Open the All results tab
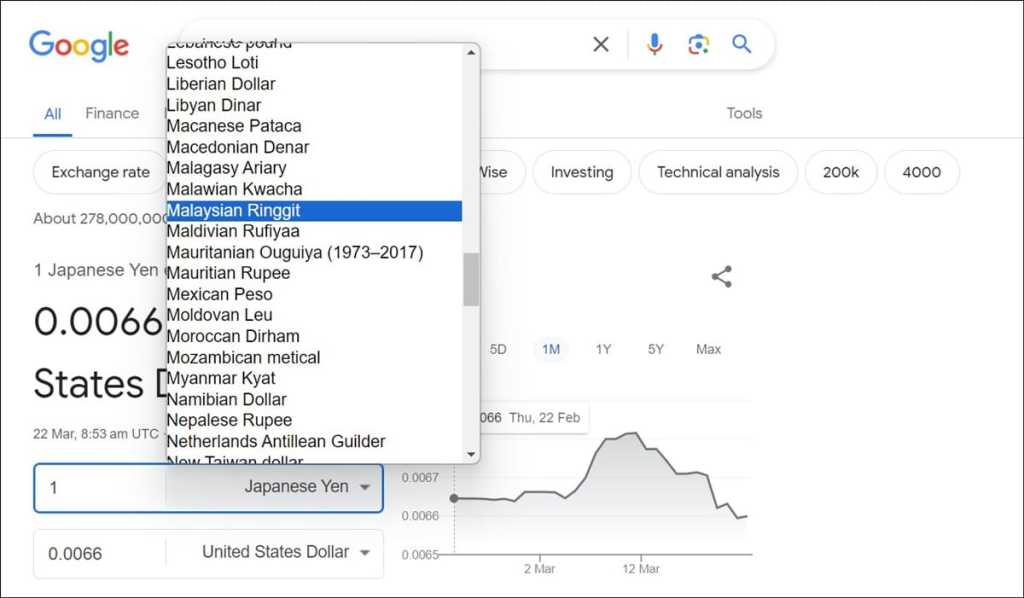This screenshot has height=598, width=1024. (x=53, y=113)
